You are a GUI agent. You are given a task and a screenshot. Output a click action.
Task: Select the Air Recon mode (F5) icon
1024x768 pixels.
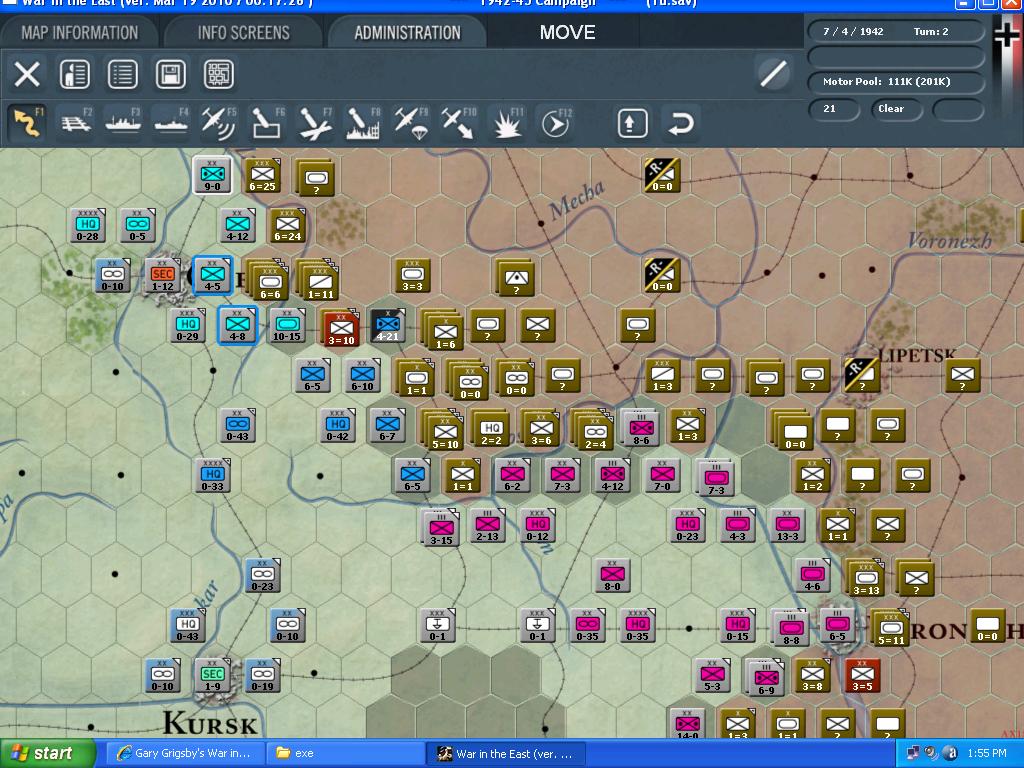219,122
